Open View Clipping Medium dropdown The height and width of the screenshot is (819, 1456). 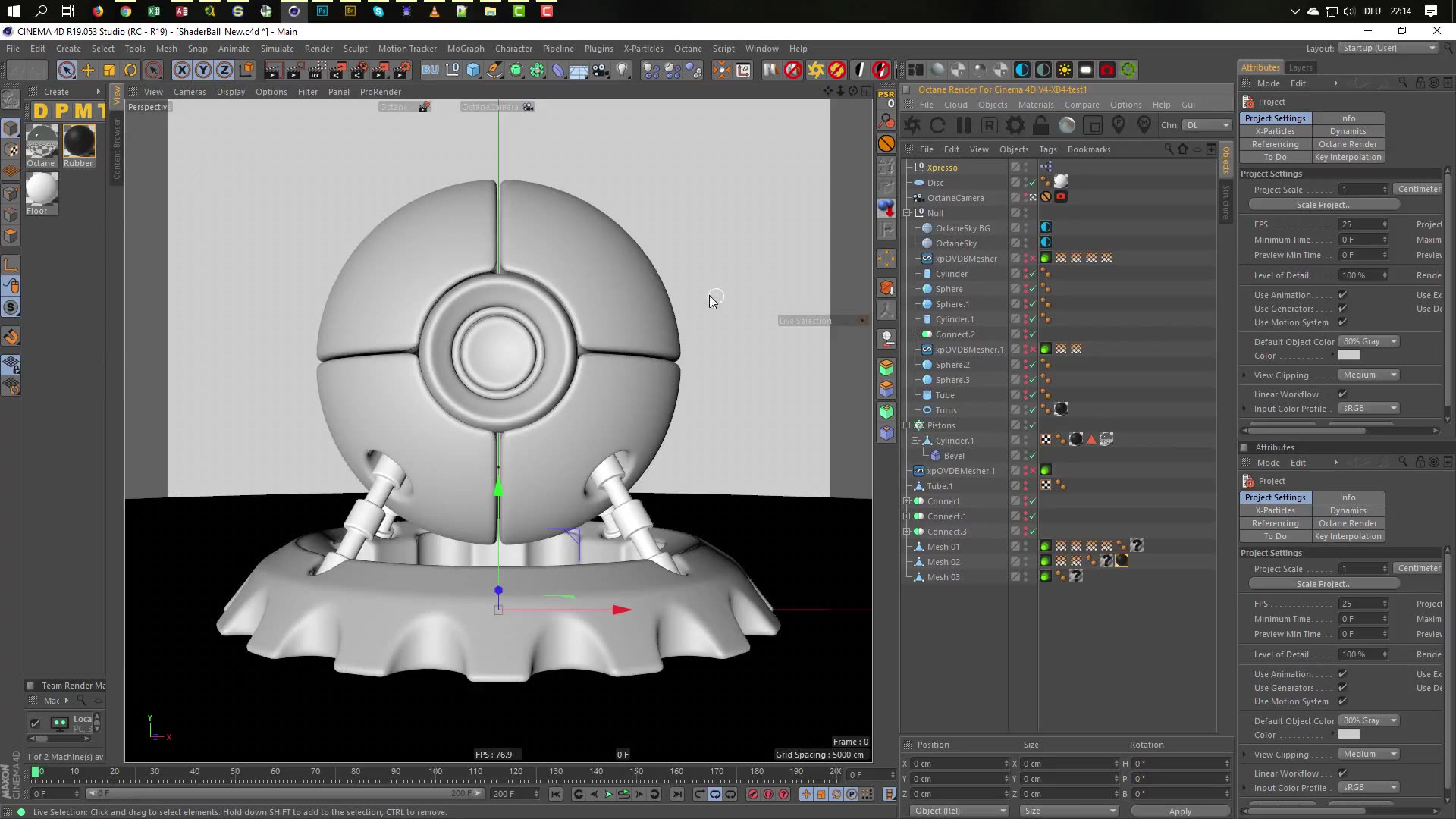click(x=1369, y=375)
